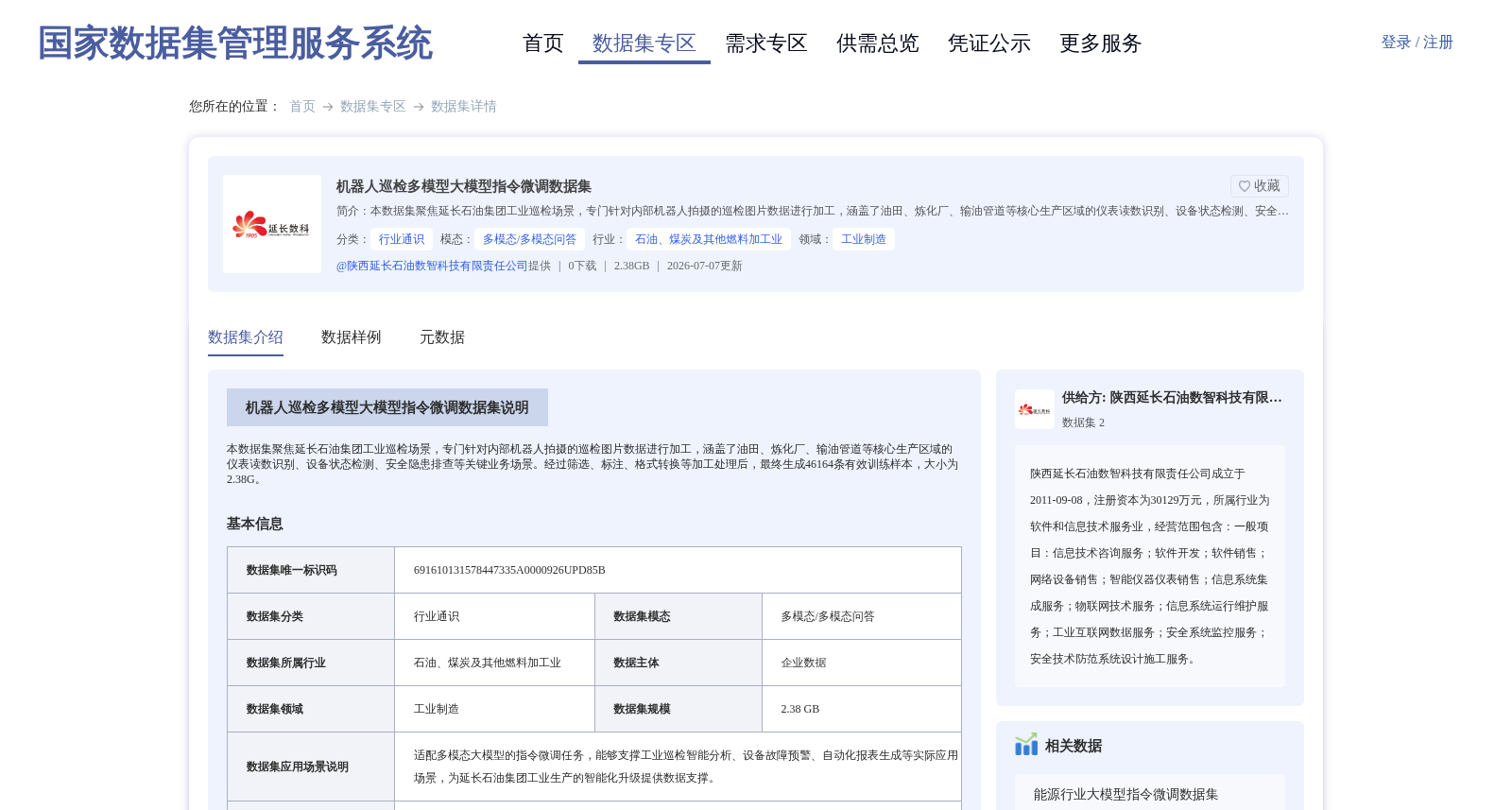1512x810 pixels.
Task: Click the 工业制造 domain tag
Action: click(x=864, y=239)
